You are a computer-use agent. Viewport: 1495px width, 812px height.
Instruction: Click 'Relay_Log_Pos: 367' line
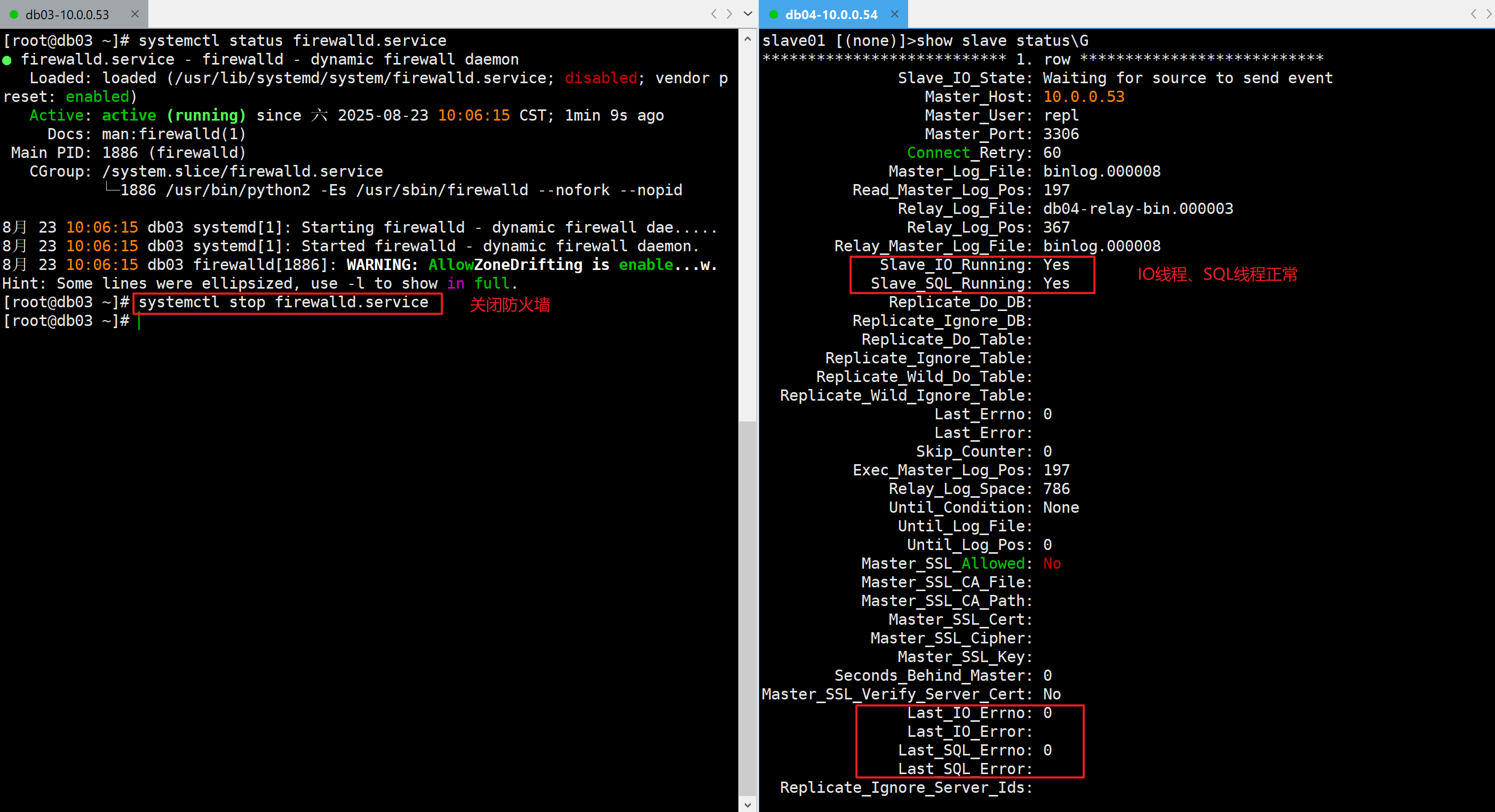click(x=988, y=227)
